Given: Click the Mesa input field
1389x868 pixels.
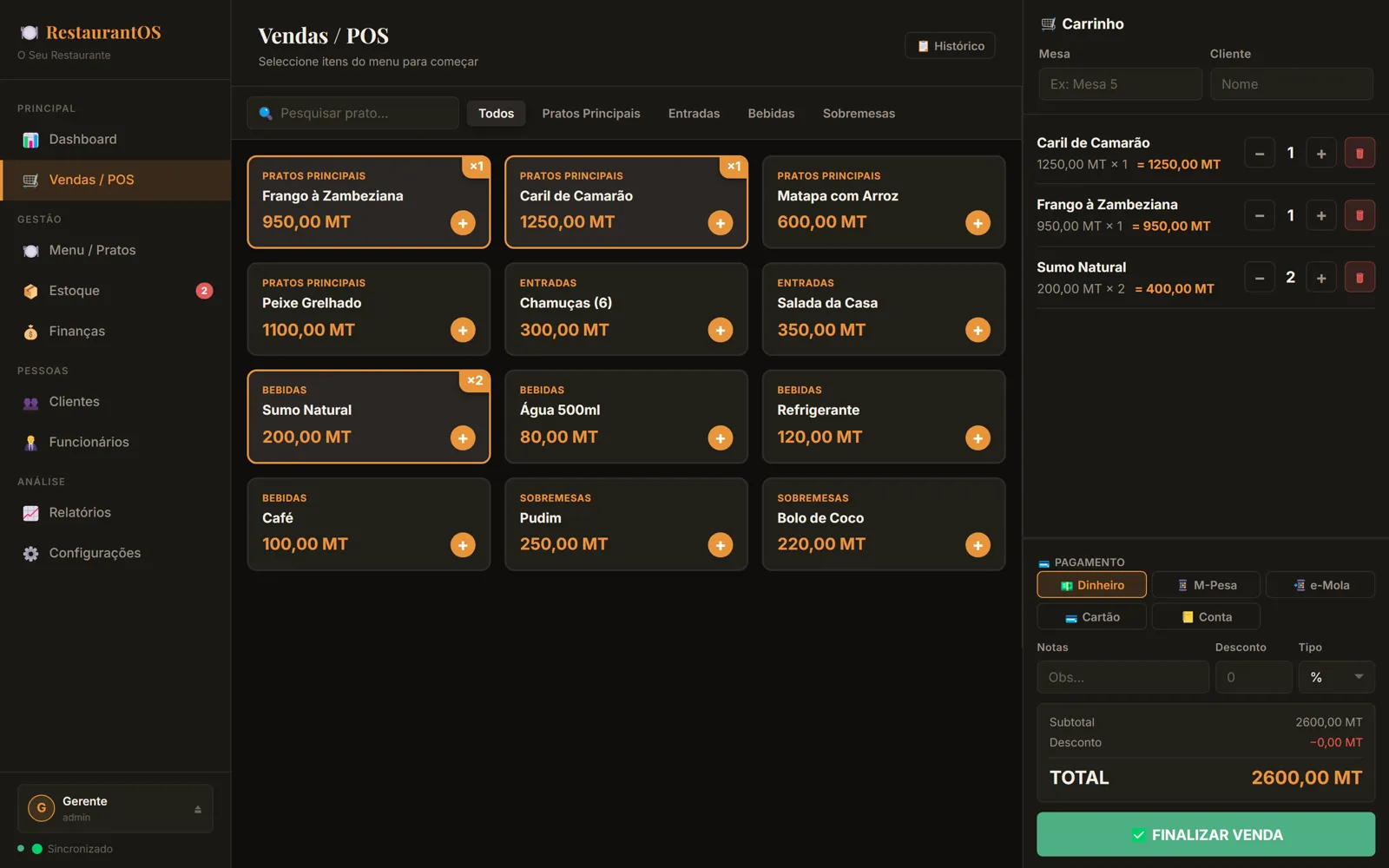Looking at the screenshot, I should click(1120, 84).
